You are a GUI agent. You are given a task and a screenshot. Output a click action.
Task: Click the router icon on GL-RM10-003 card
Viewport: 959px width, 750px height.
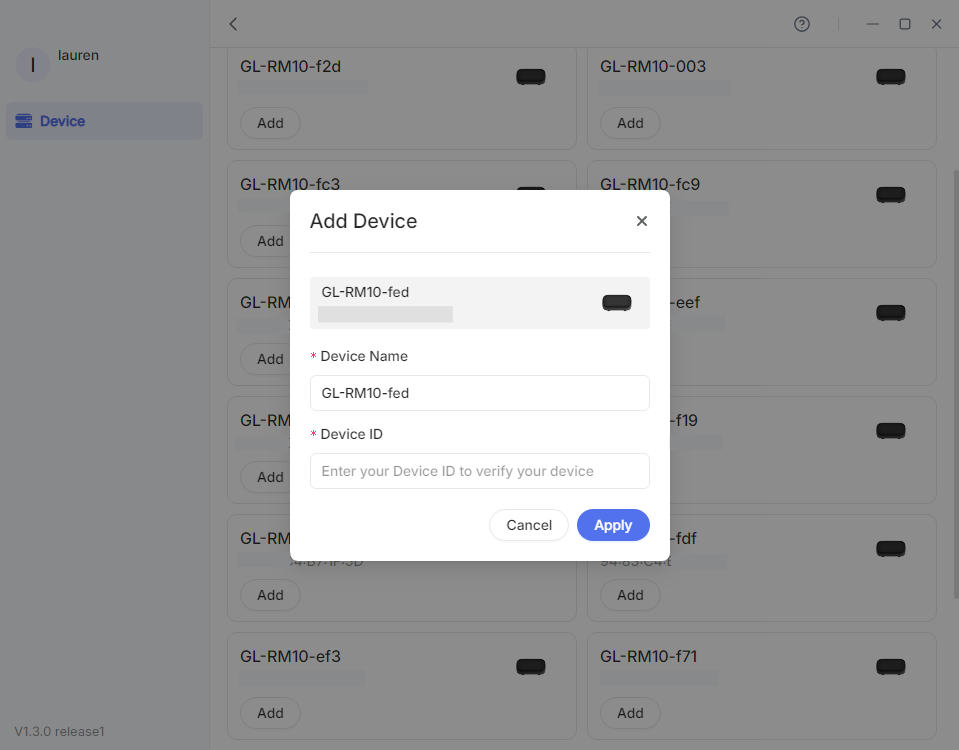pos(890,76)
